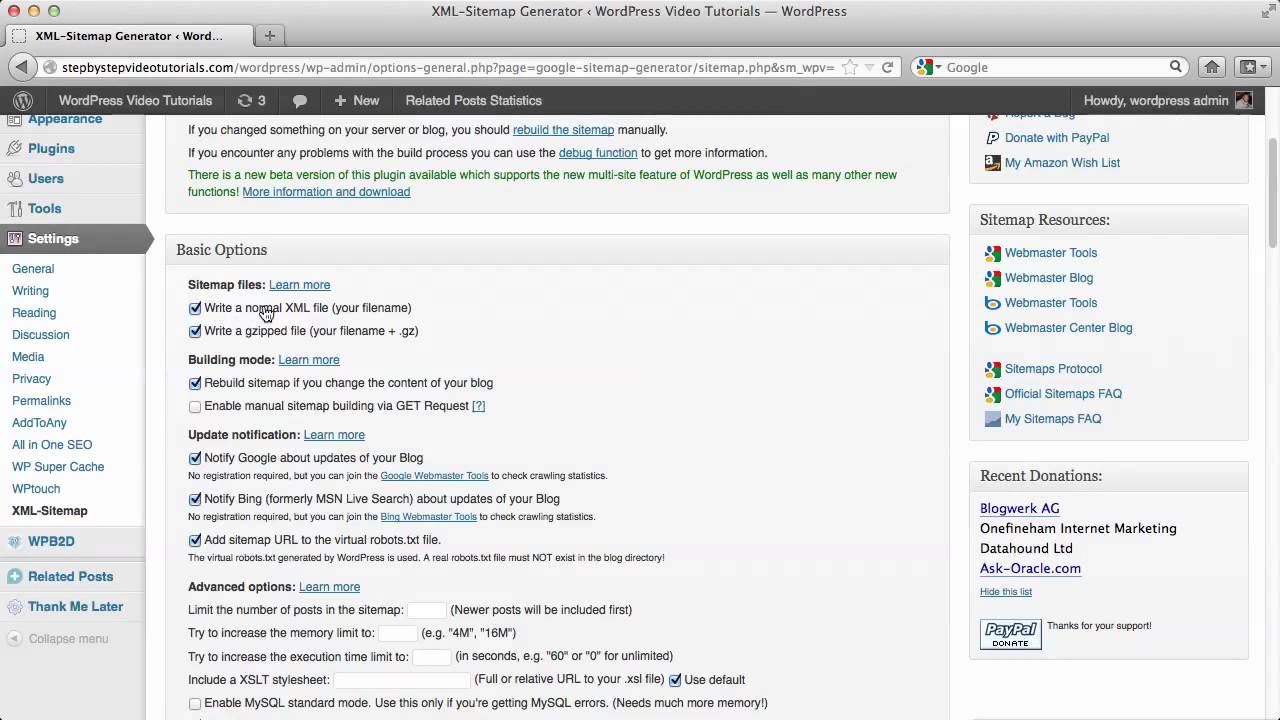Click the PayPal Donate button image
1280x720 pixels.
pyautogui.click(x=1011, y=634)
